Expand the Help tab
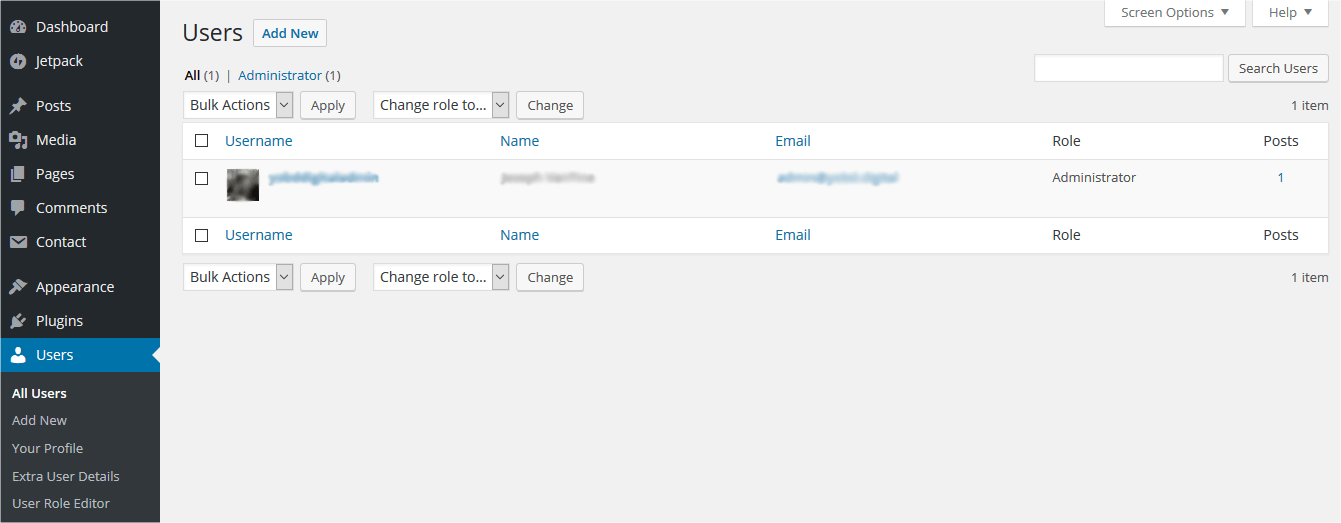This screenshot has width=1341, height=523. [x=1290, y=13]
